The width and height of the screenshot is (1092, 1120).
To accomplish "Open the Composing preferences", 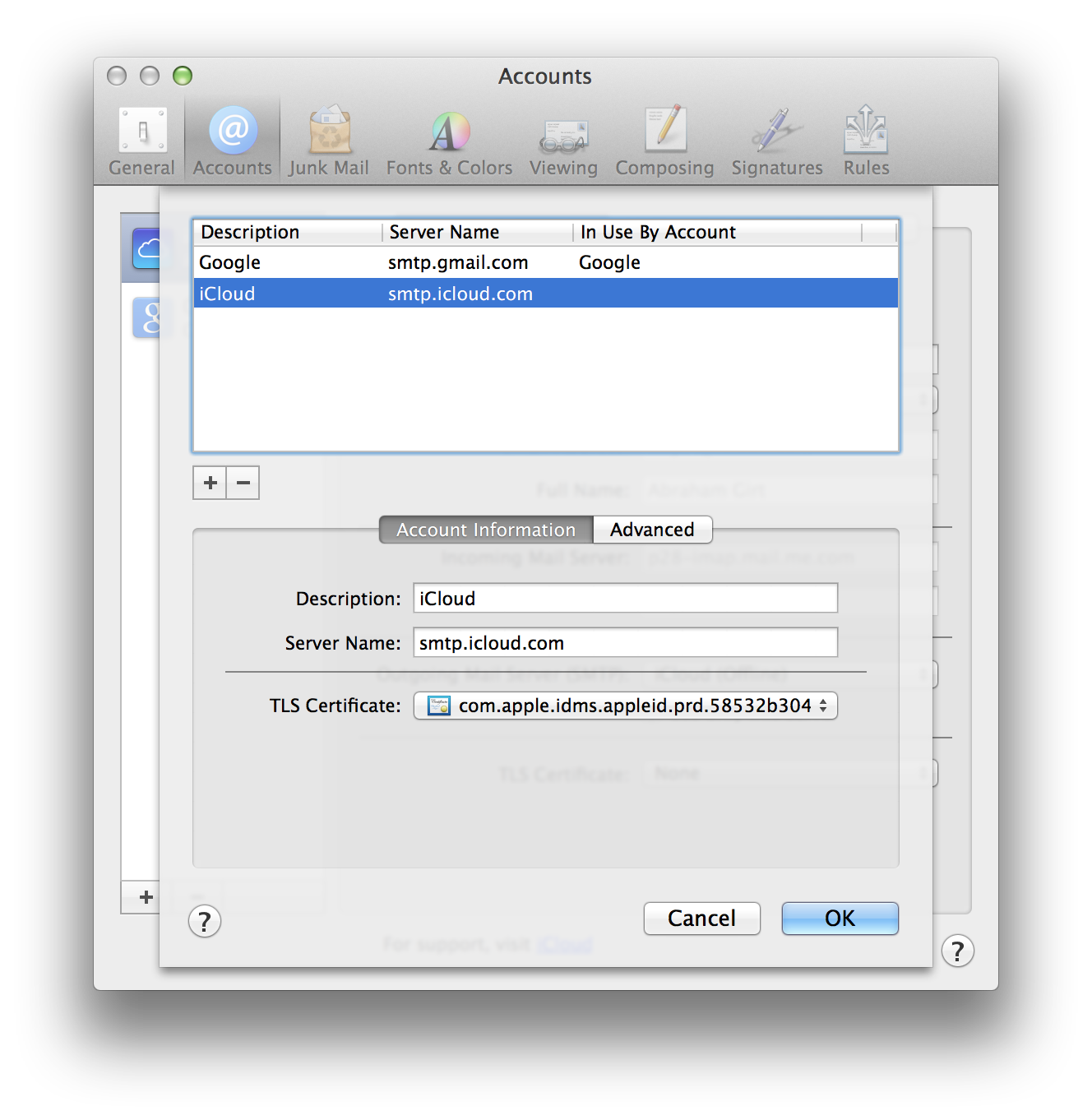I will (664, 141).
